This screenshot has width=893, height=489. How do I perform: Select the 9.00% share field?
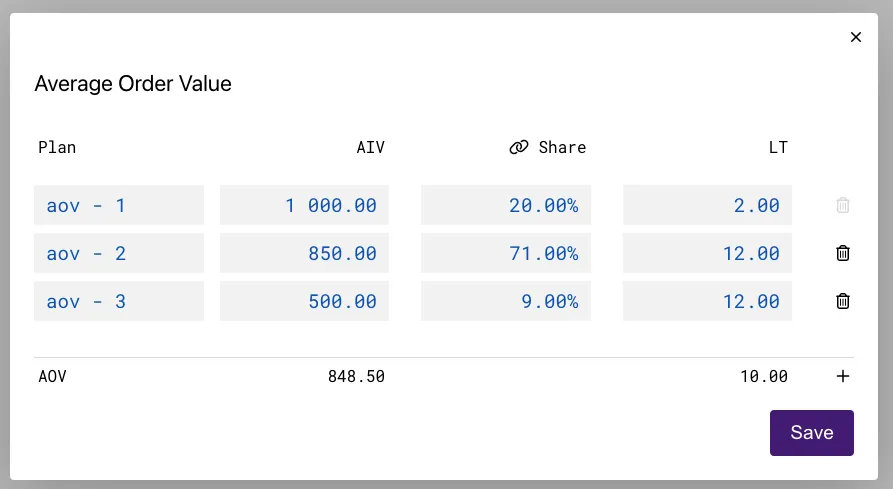tap(506, 301)
